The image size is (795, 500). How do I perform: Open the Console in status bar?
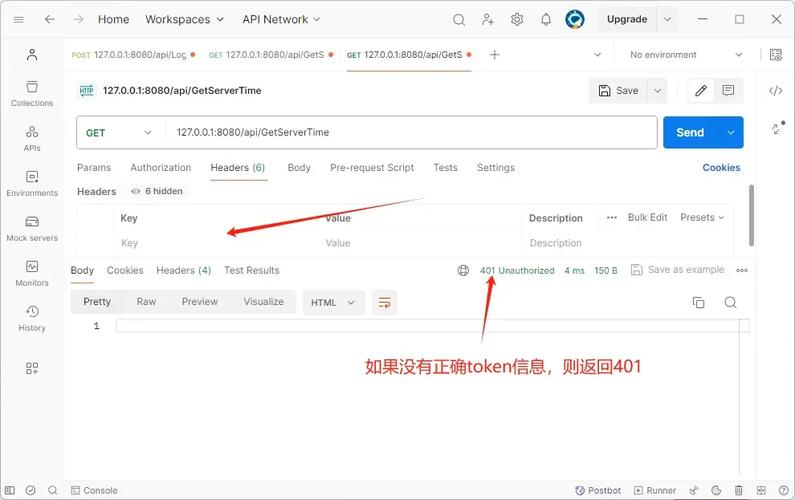(x=94, y=490)
